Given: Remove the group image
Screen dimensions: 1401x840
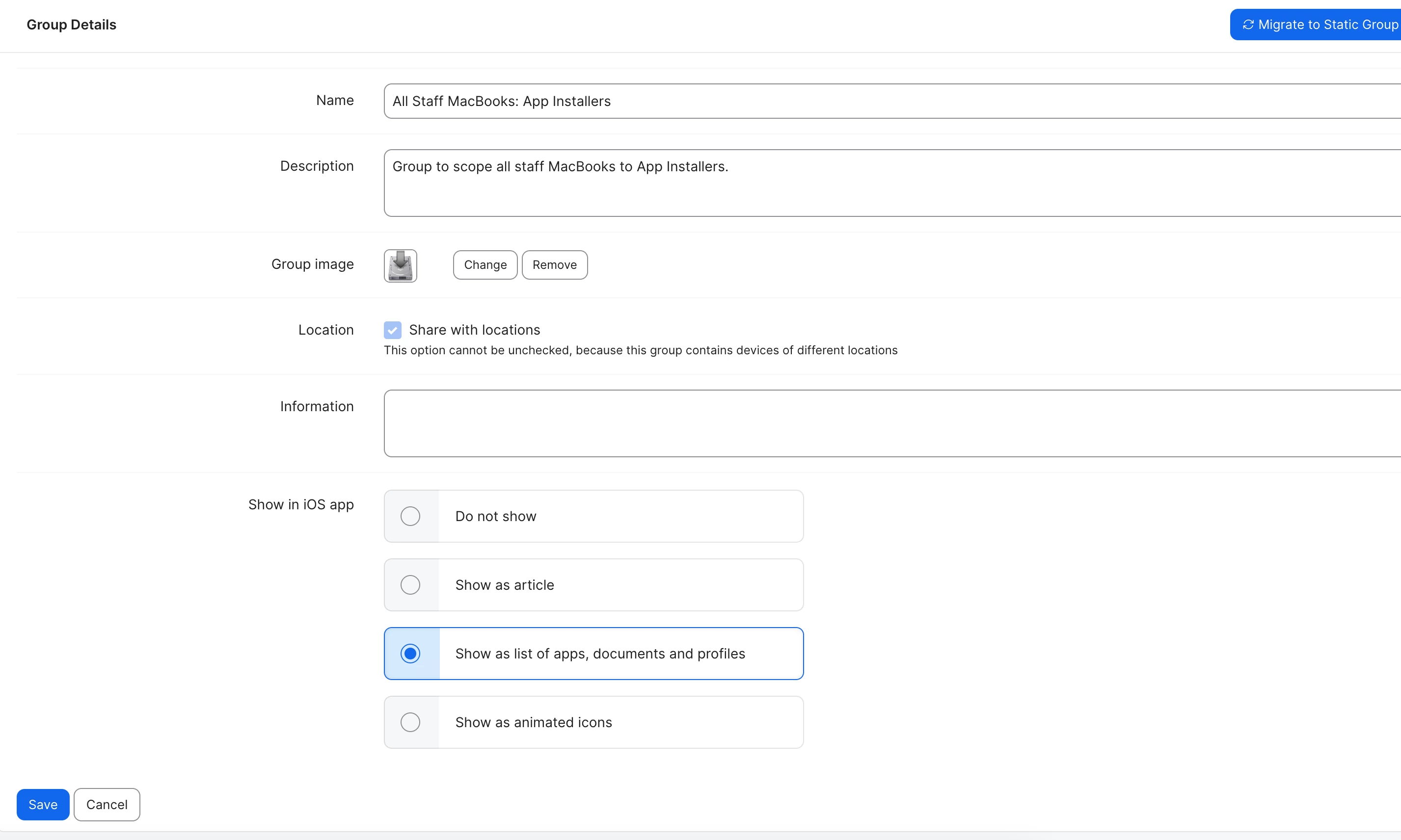Looking at the screenshot, I should (554, 265).
